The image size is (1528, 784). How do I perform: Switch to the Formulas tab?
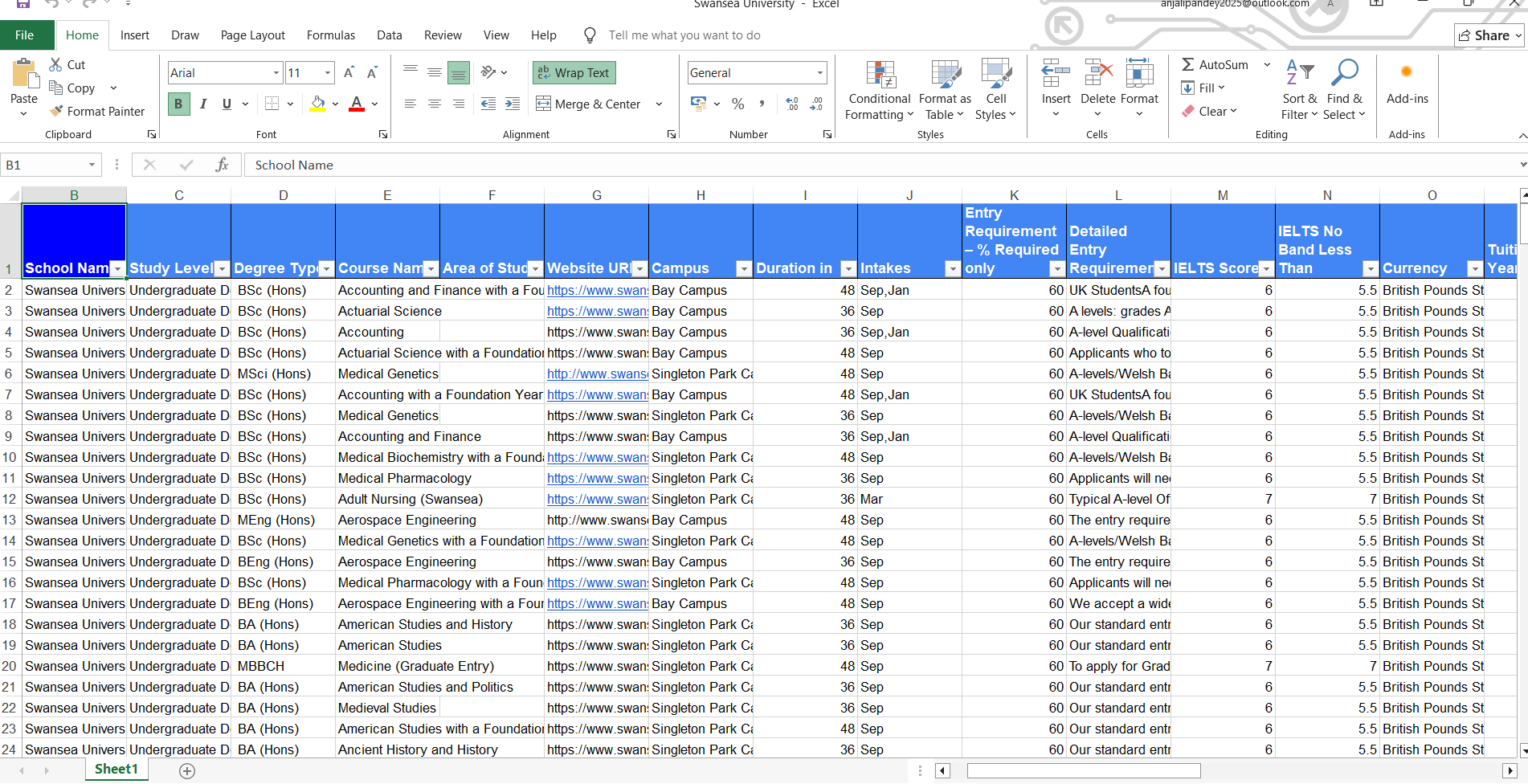[x=331, y=35]
